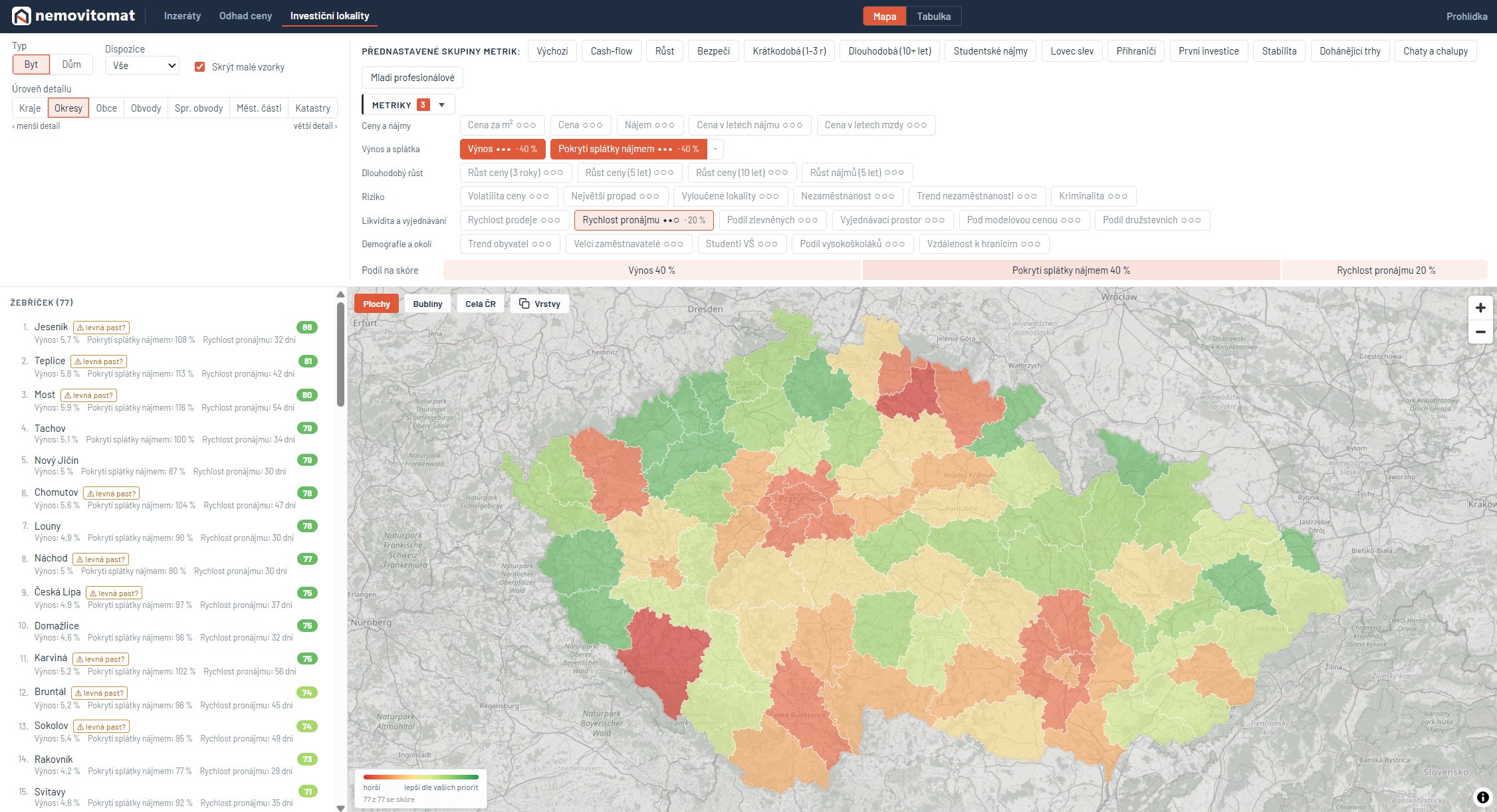The image size is (1497, 812).
Task: Open the Dispozice dropdown
Action: tap(142, 65)
